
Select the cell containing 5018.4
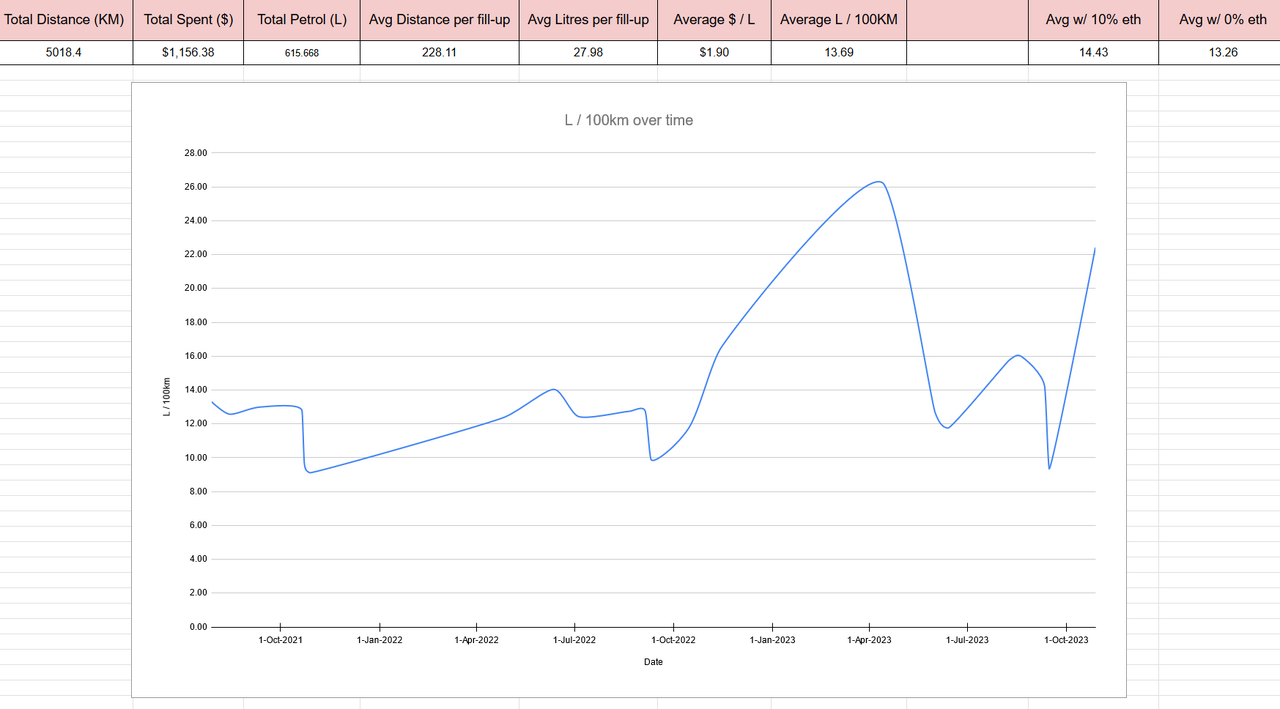pos(66,53)
